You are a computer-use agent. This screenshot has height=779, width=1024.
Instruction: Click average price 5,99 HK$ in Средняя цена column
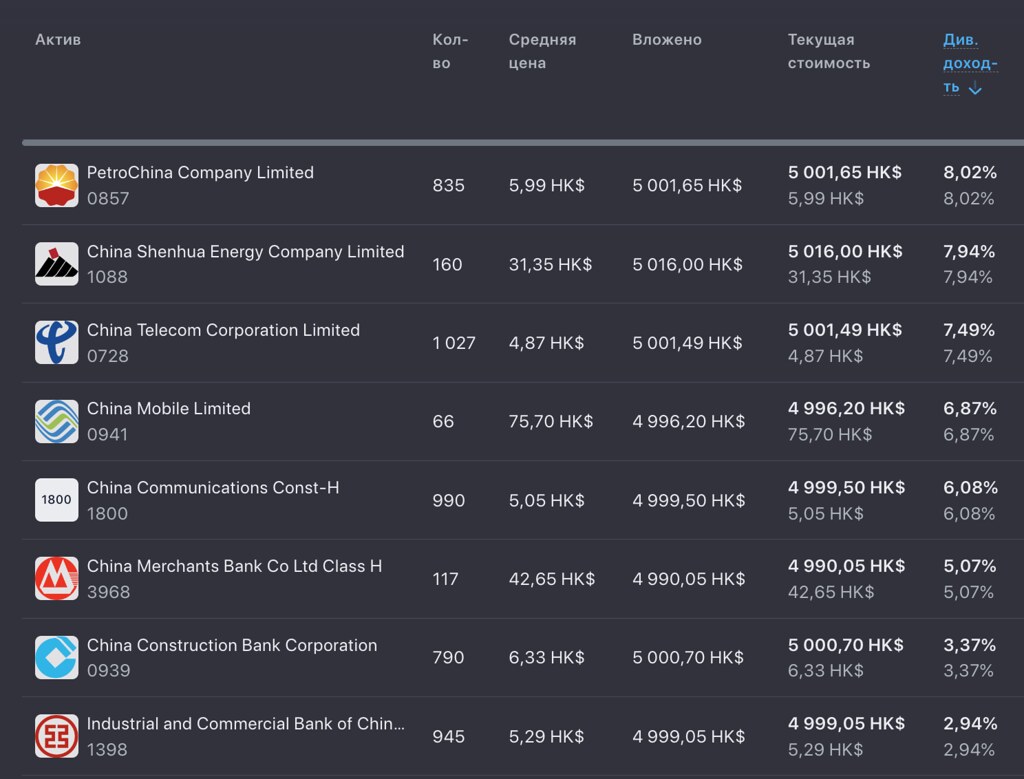pyautogui.click(x=547, y=185)
